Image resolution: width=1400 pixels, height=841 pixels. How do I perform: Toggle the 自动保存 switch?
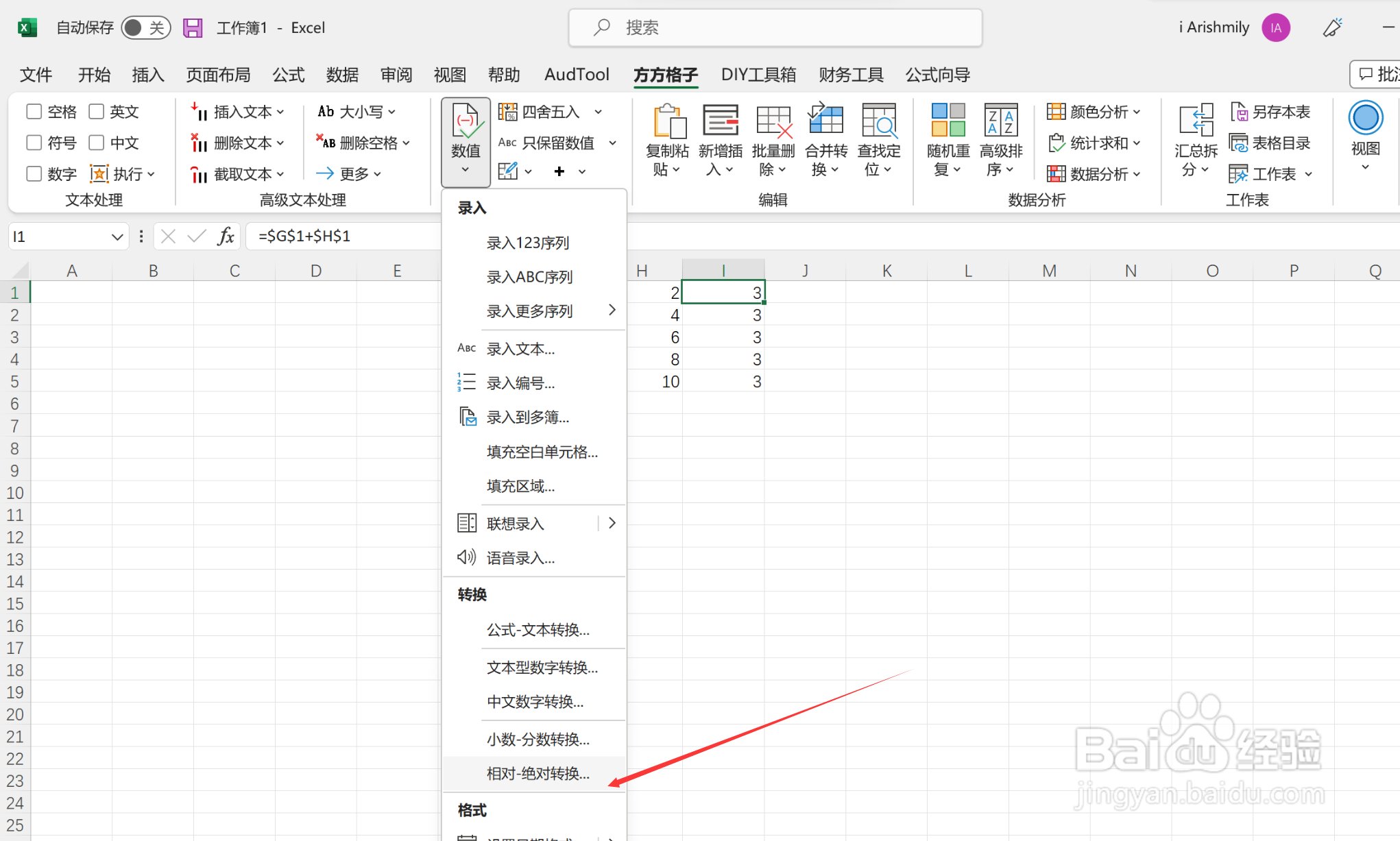pos(145,27)
